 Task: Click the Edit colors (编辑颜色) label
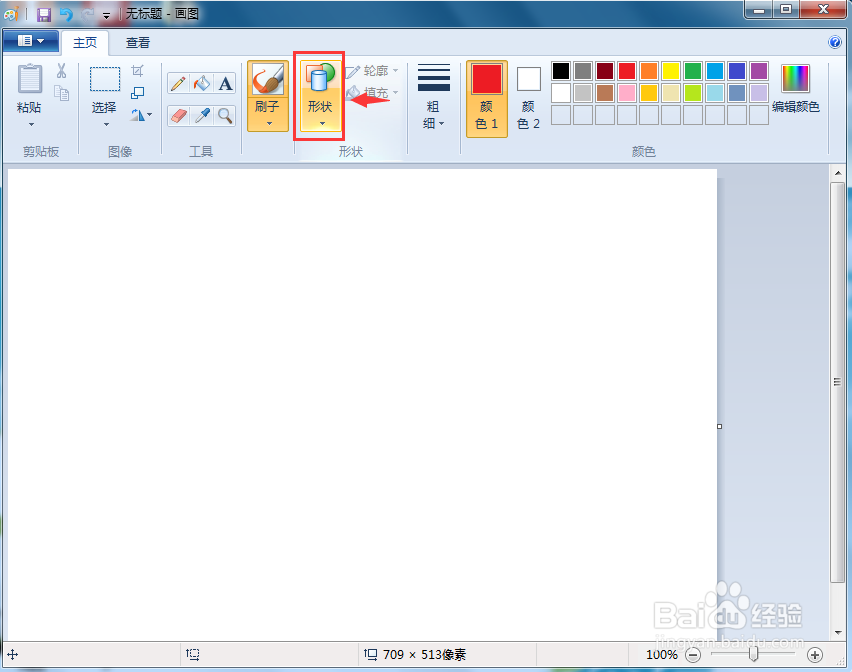795,107
